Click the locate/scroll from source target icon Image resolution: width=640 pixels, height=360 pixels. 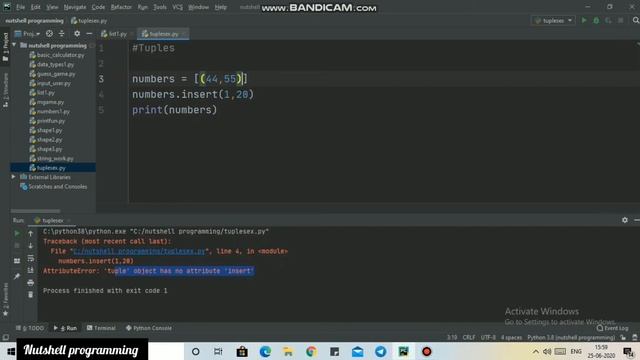click(x=49, y=33)
